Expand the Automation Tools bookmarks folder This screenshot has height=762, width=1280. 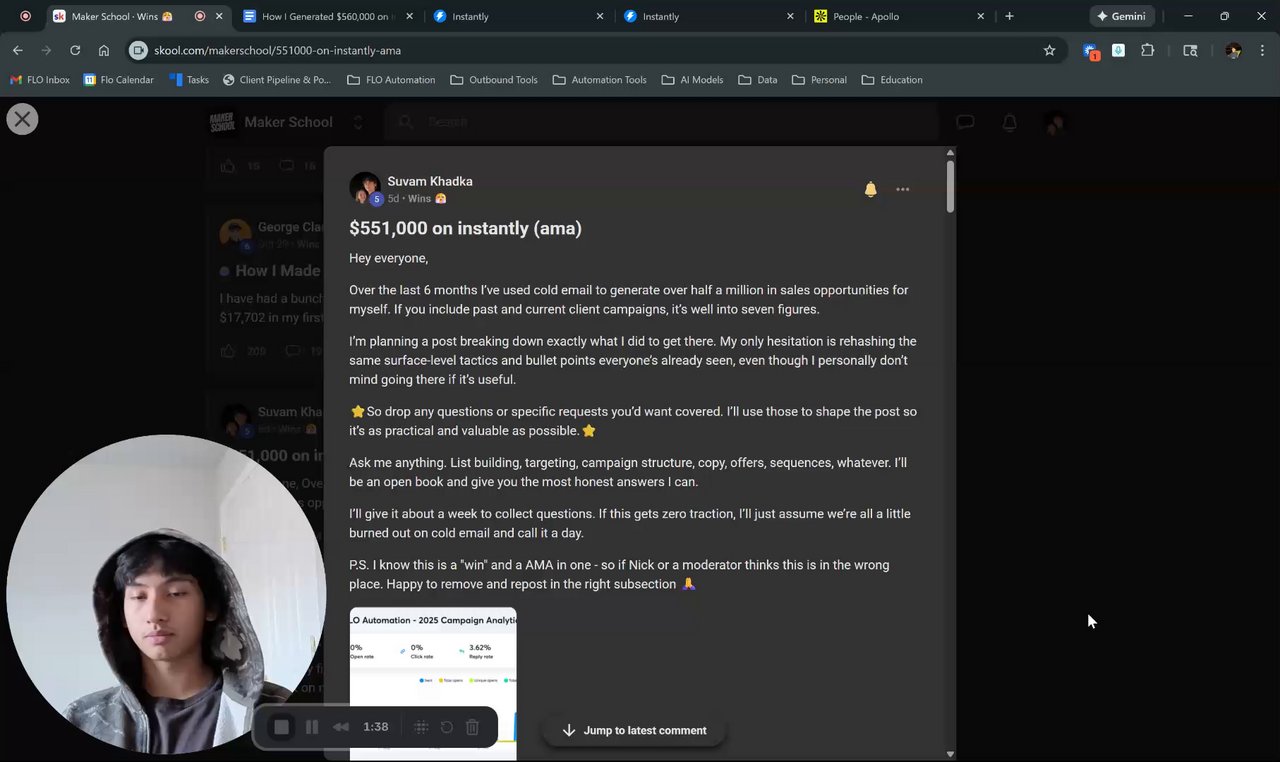(x=599, y=80)
